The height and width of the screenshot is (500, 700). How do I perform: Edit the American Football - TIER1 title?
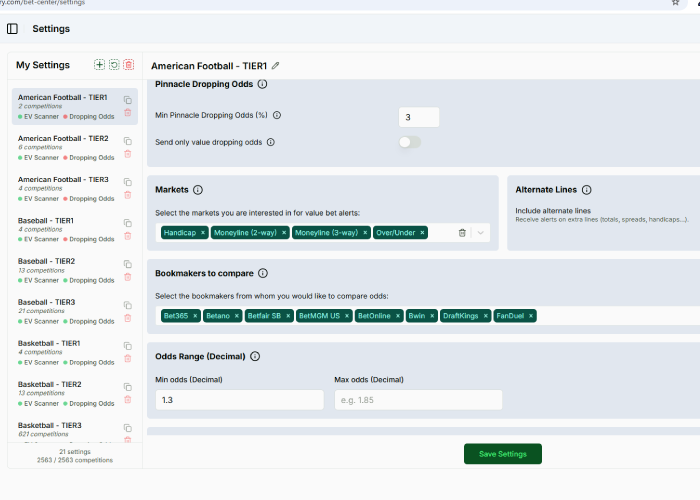(x=275, y=66)
